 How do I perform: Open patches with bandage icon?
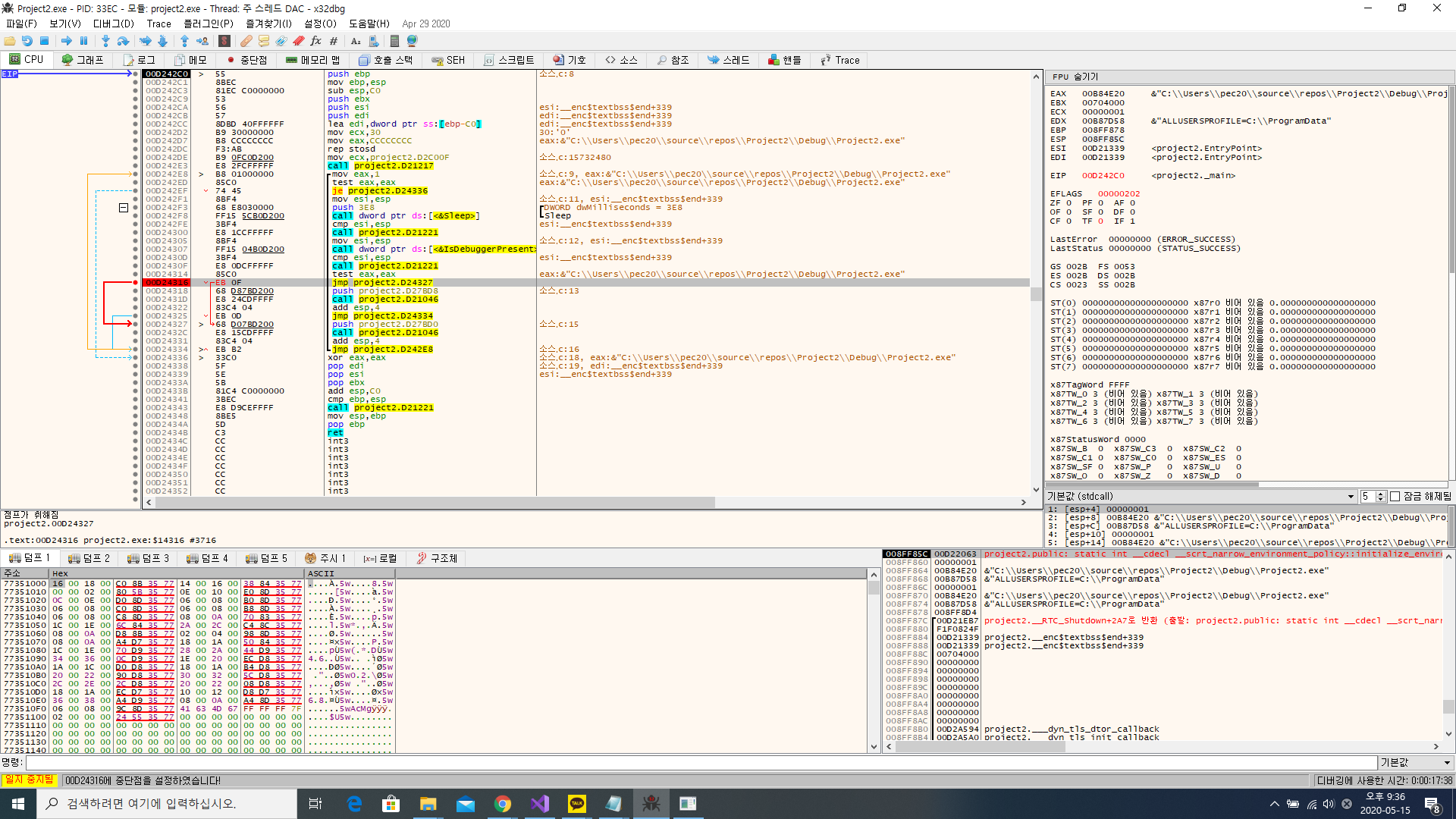(x=246, y=41)
